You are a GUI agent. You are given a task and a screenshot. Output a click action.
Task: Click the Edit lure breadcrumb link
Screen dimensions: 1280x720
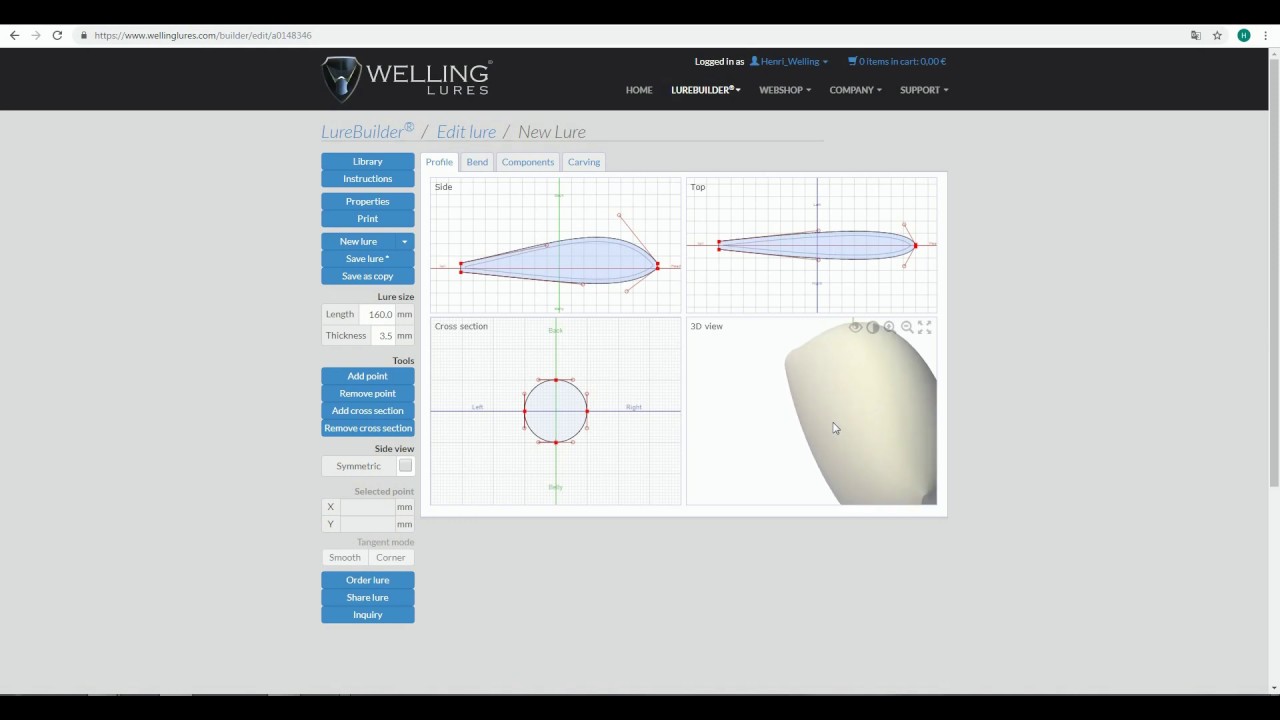tap(466, 132)
